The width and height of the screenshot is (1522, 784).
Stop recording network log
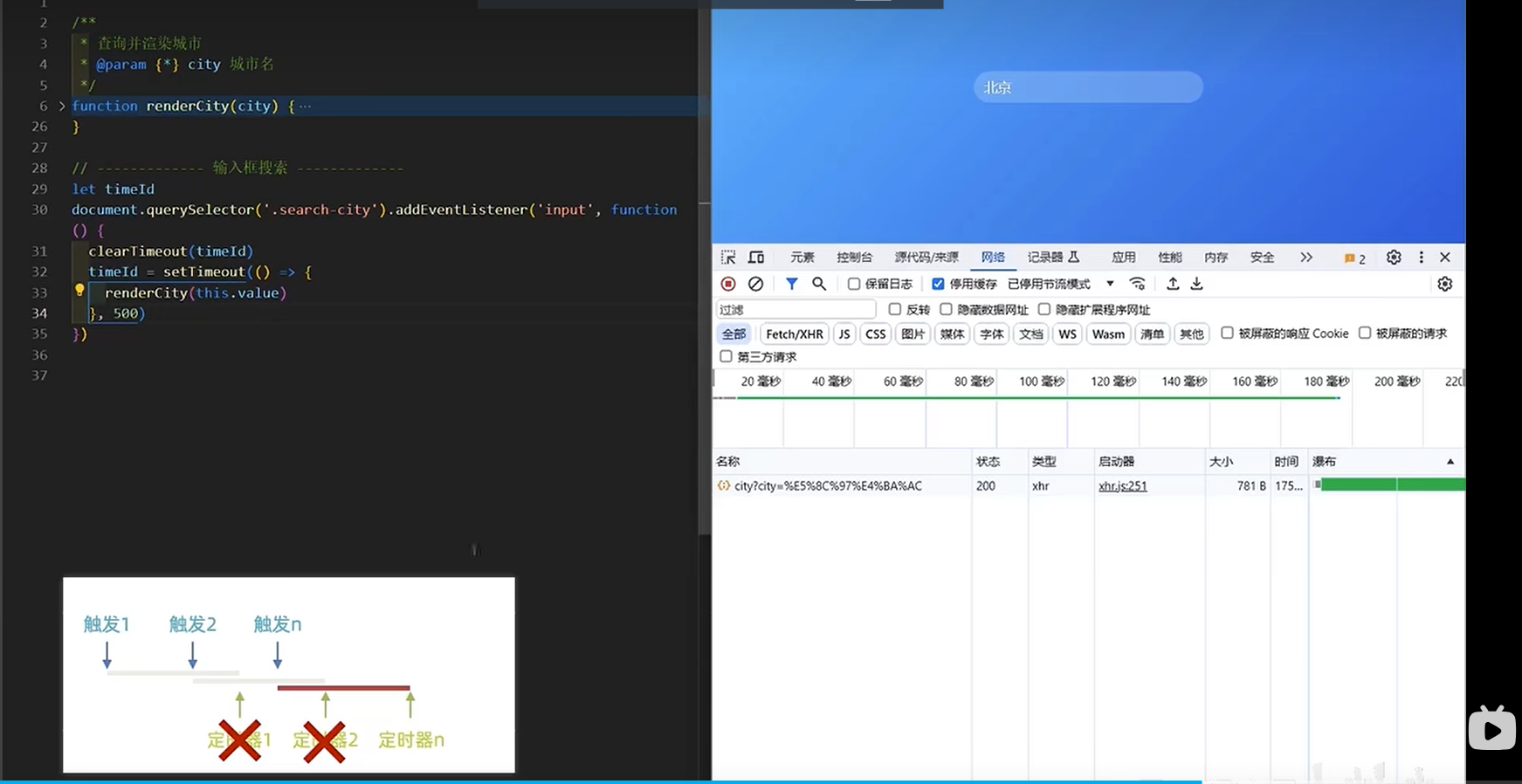coord(728,284)
